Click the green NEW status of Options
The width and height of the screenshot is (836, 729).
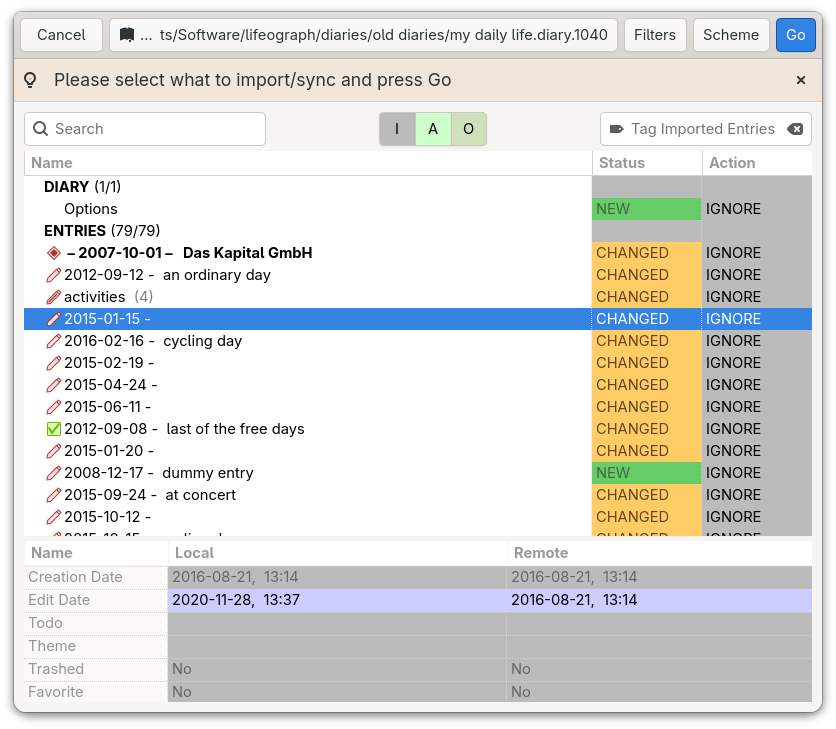click(647, 209)
